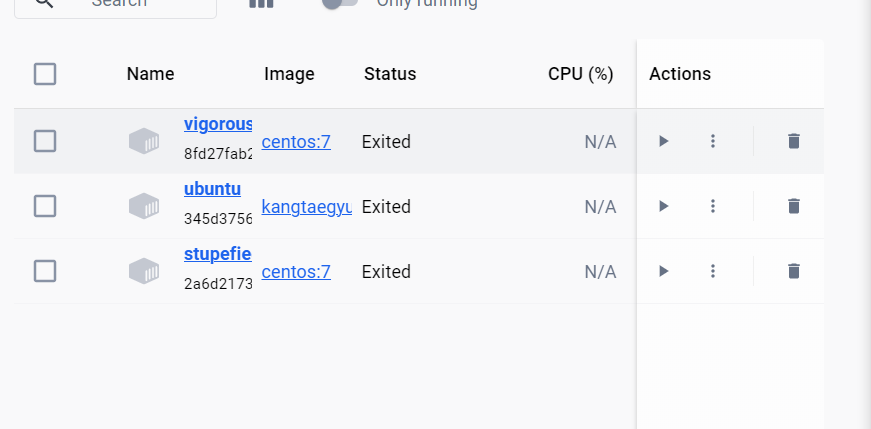Click the search magnifier icon
The width and height of the screenshot is (871, 429).
tap(44, 3)
